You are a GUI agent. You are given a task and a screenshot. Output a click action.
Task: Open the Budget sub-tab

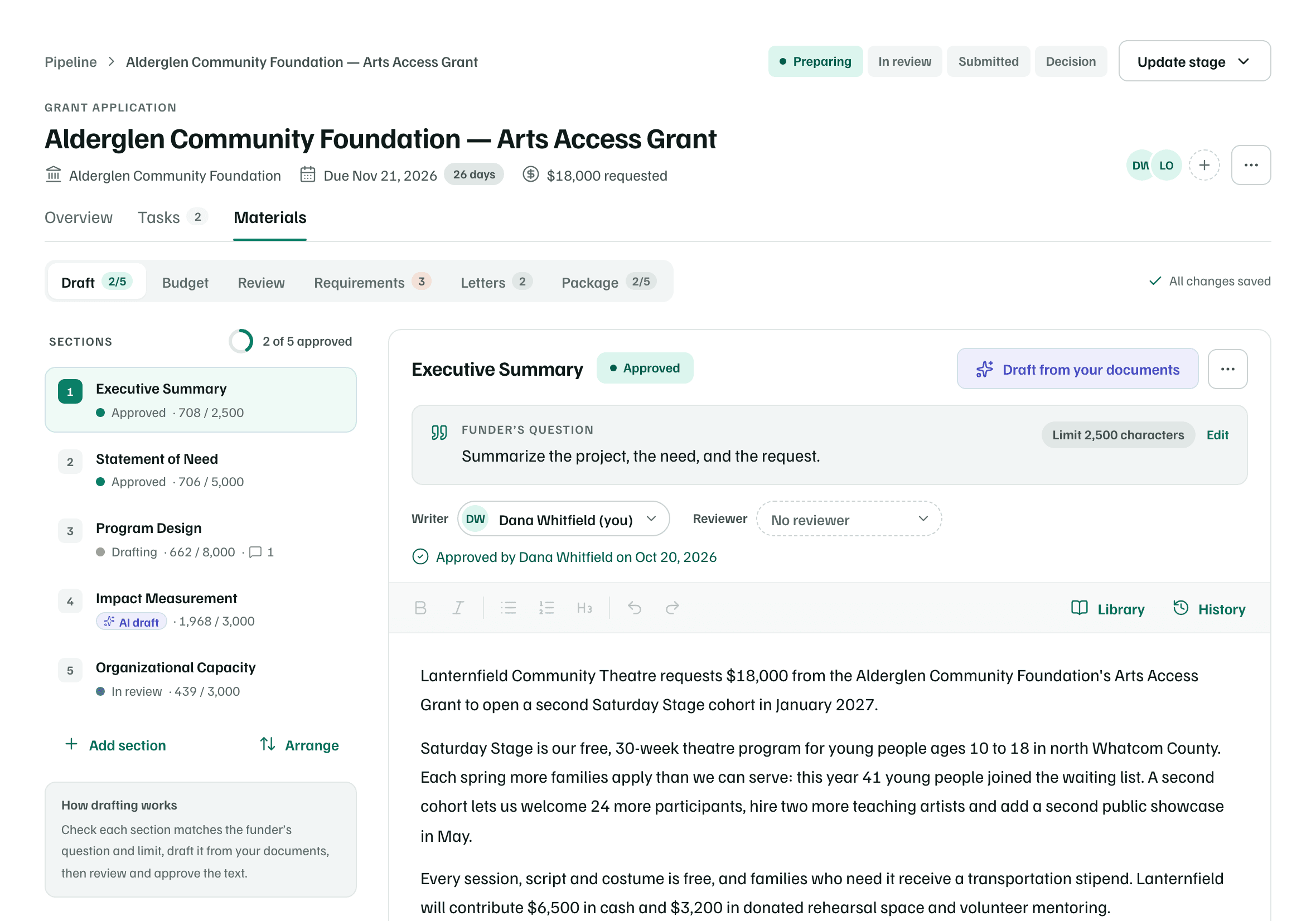click(x=185, y=282)
